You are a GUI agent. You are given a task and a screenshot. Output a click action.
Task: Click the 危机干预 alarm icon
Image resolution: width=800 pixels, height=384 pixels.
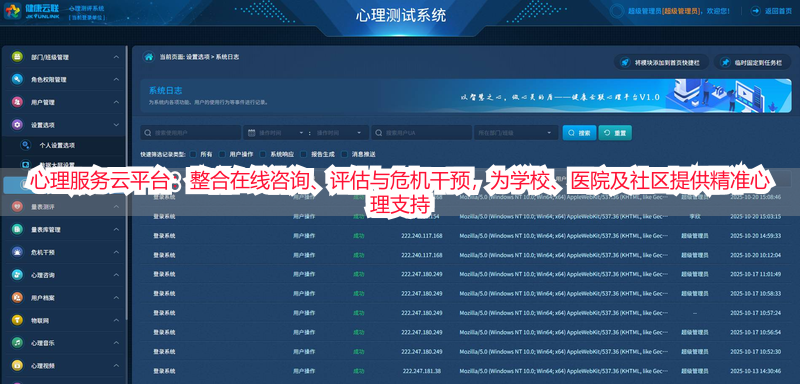(17, 252)
